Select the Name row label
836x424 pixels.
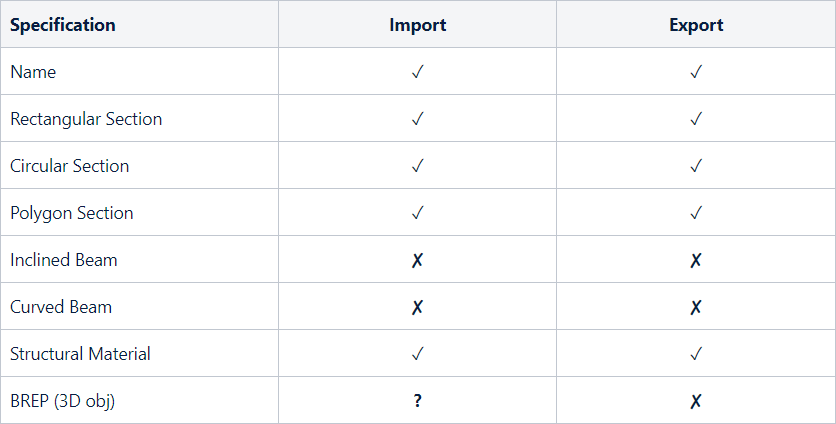33,72
